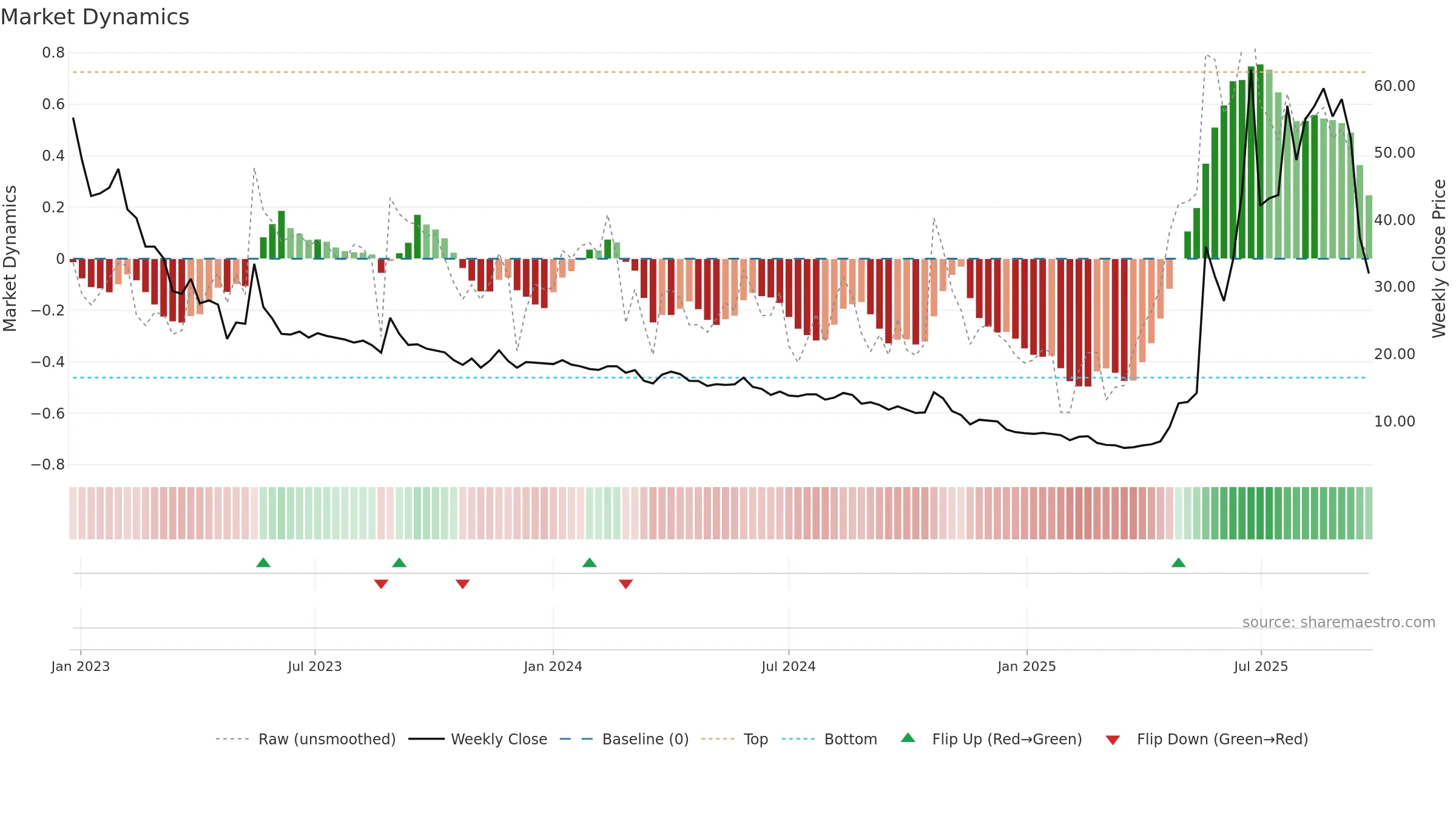Toggle the Weekly Close legend entry

[x=478, y=739]
